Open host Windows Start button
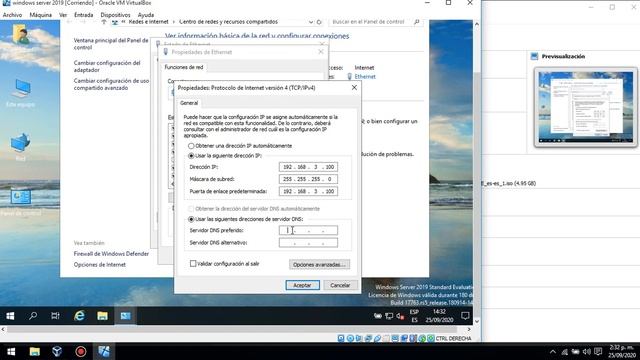Screen dimensions: 640x360 click(11, 351)
